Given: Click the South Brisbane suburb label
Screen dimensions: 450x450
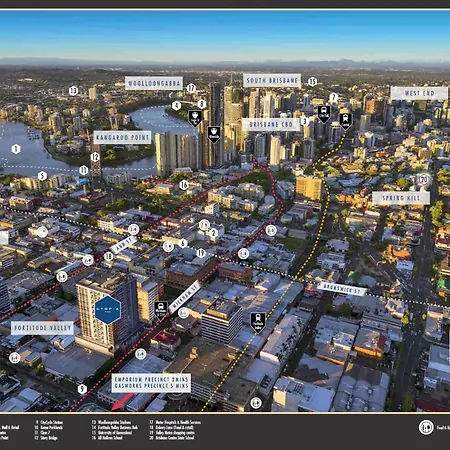Looking at the screenshot, I should pos(272,81).
